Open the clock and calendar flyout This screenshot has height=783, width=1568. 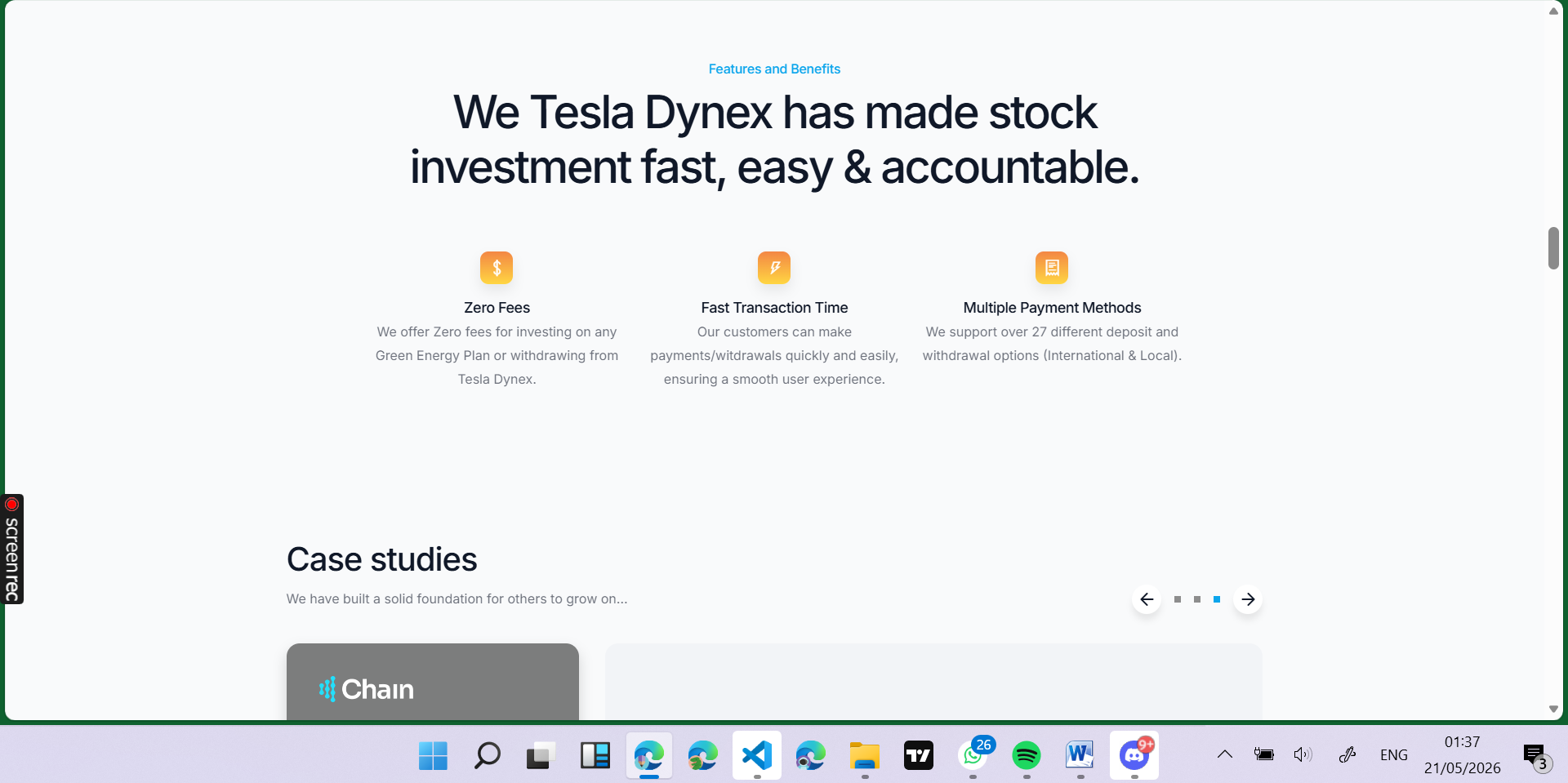click(1462, 755)
